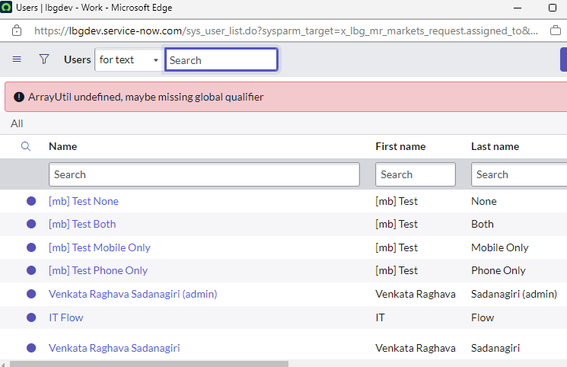Click 'Flow' last name cell

(482, 317)
